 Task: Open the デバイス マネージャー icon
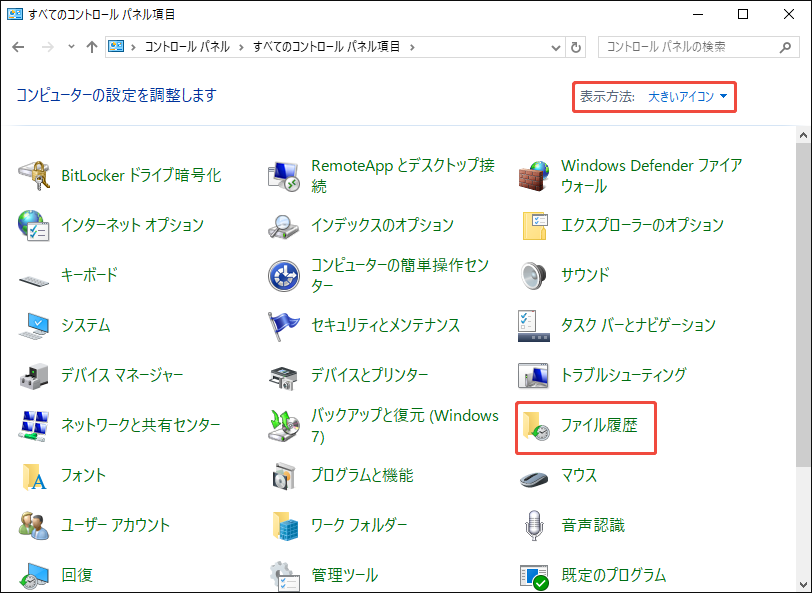pos(34,375)
